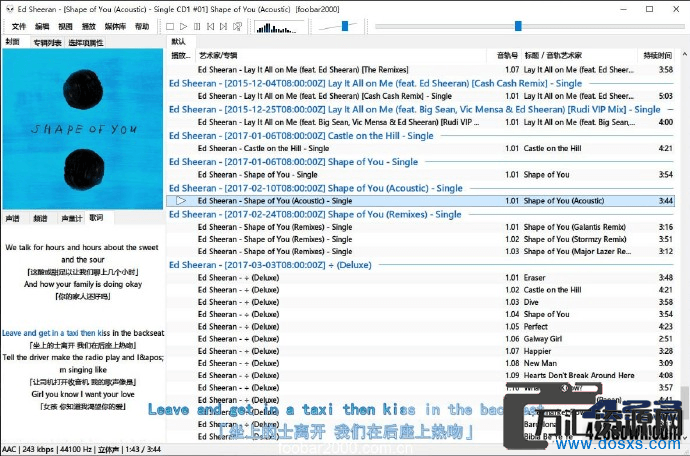Select the Perfect track row
This screenshot has width=690, height=456.
[x=420, y=327]
